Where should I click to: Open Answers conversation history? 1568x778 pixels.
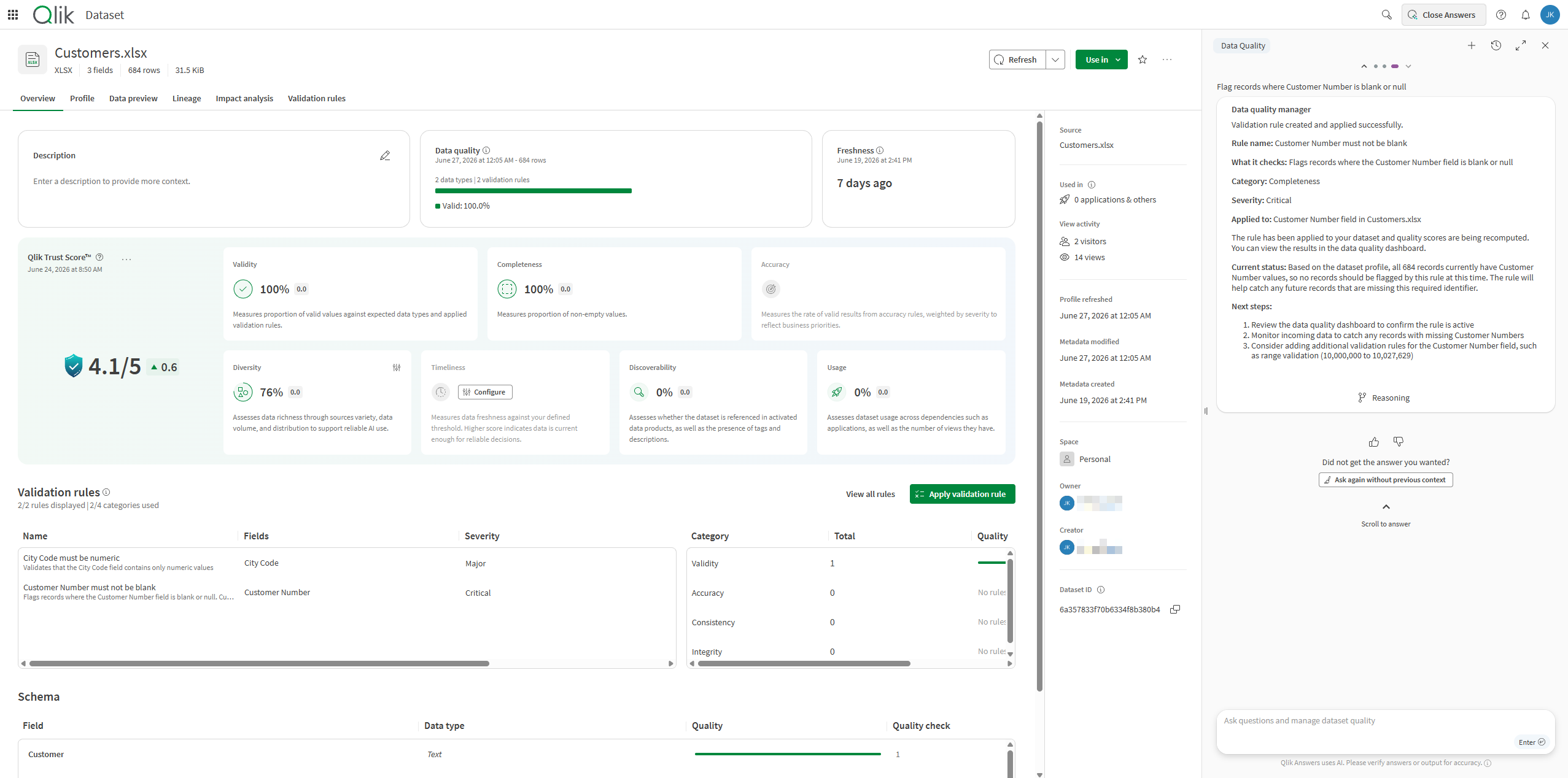pyautogui.click(x=1496, y=45)
